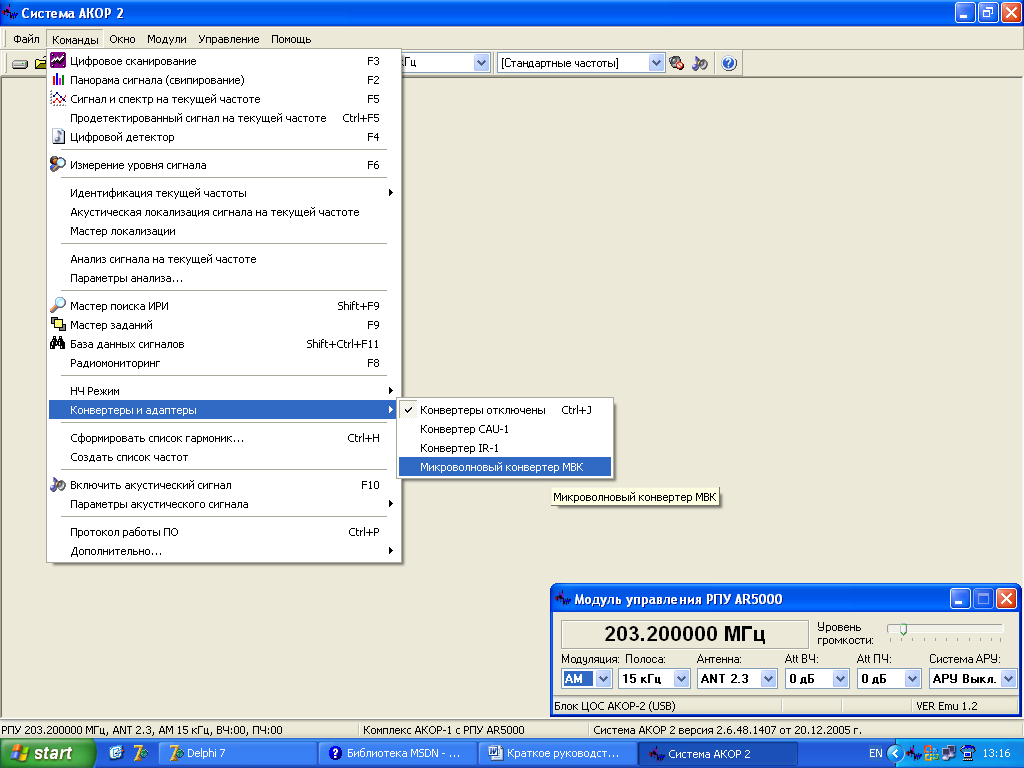1024x768 pixels.
Task: Click the Включить акустический сигнал speaker icon
Action: click(x=58, y=485)
